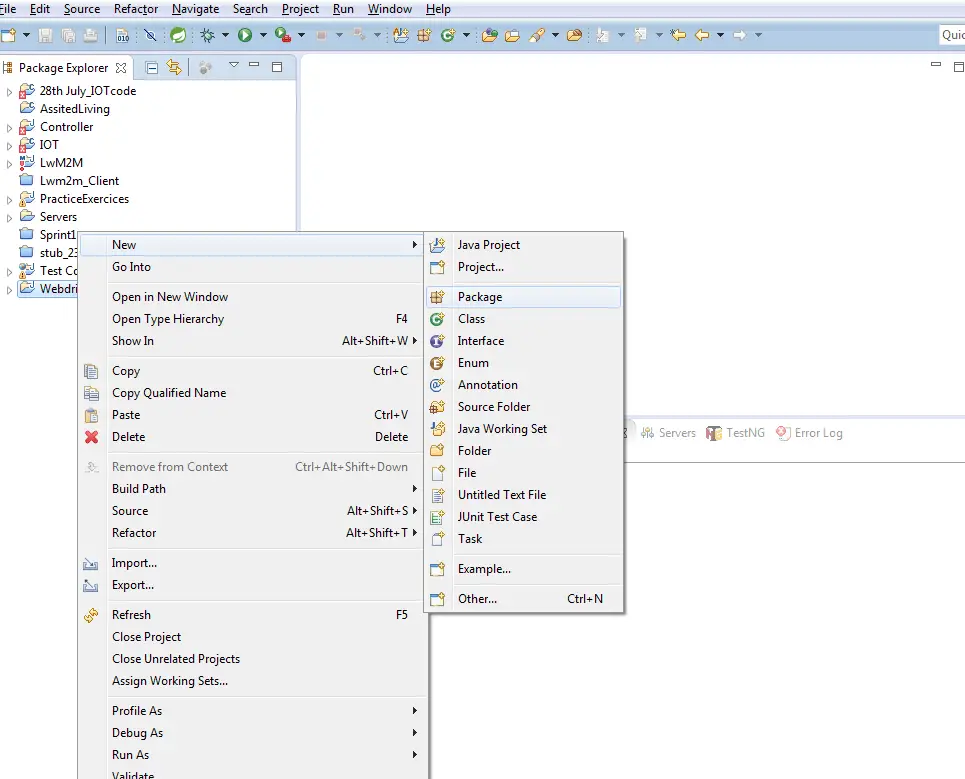Click the green Run button in toolbar
Screen dimensions: 965x779
[x=246, y=35]
